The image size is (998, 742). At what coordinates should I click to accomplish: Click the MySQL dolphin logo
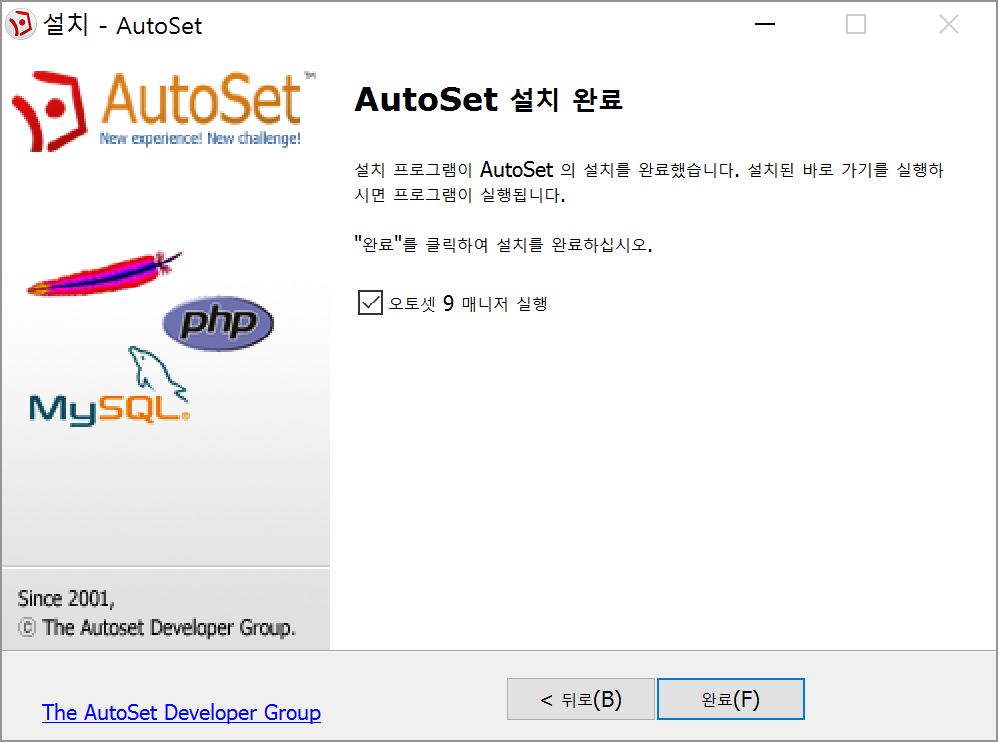pyautogui.click(x=109, y=387)
